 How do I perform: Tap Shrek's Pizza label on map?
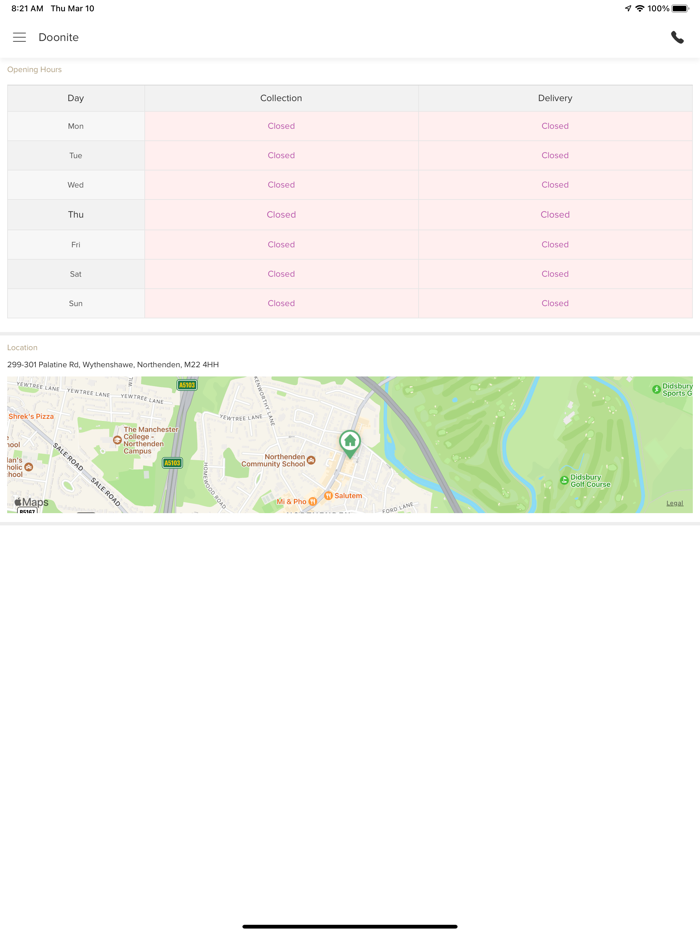click(x=31, y=416)
